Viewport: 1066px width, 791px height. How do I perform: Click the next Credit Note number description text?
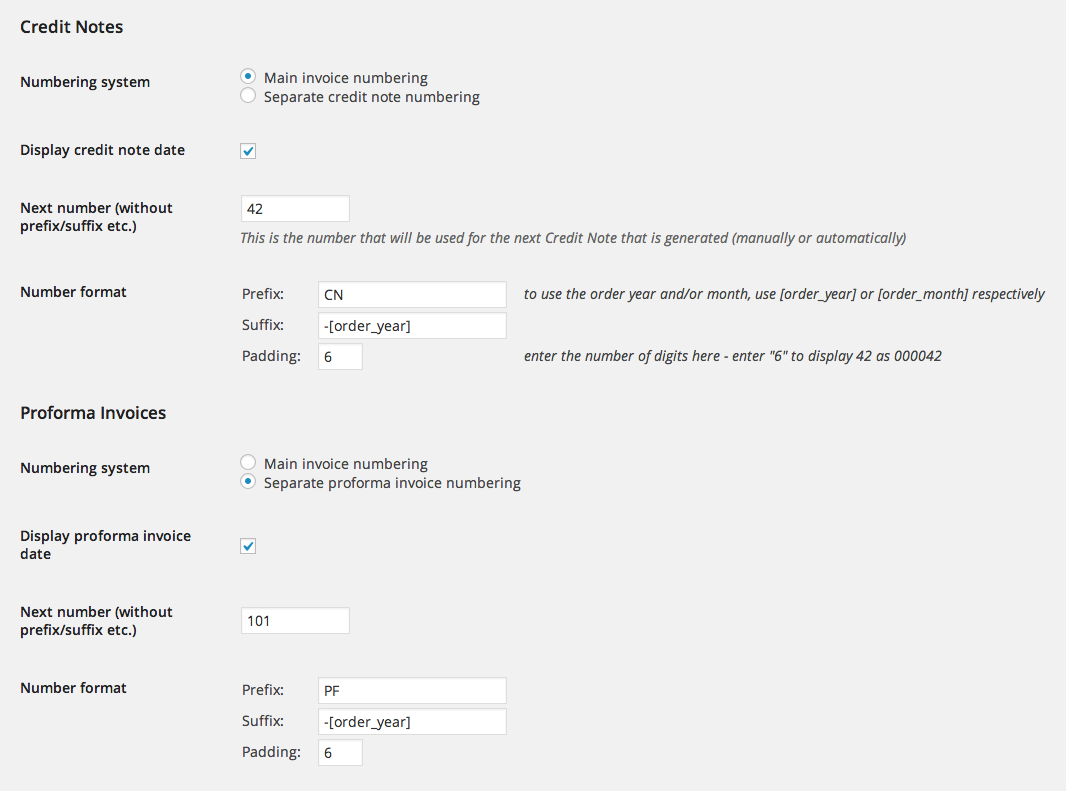tap(572, 238)
